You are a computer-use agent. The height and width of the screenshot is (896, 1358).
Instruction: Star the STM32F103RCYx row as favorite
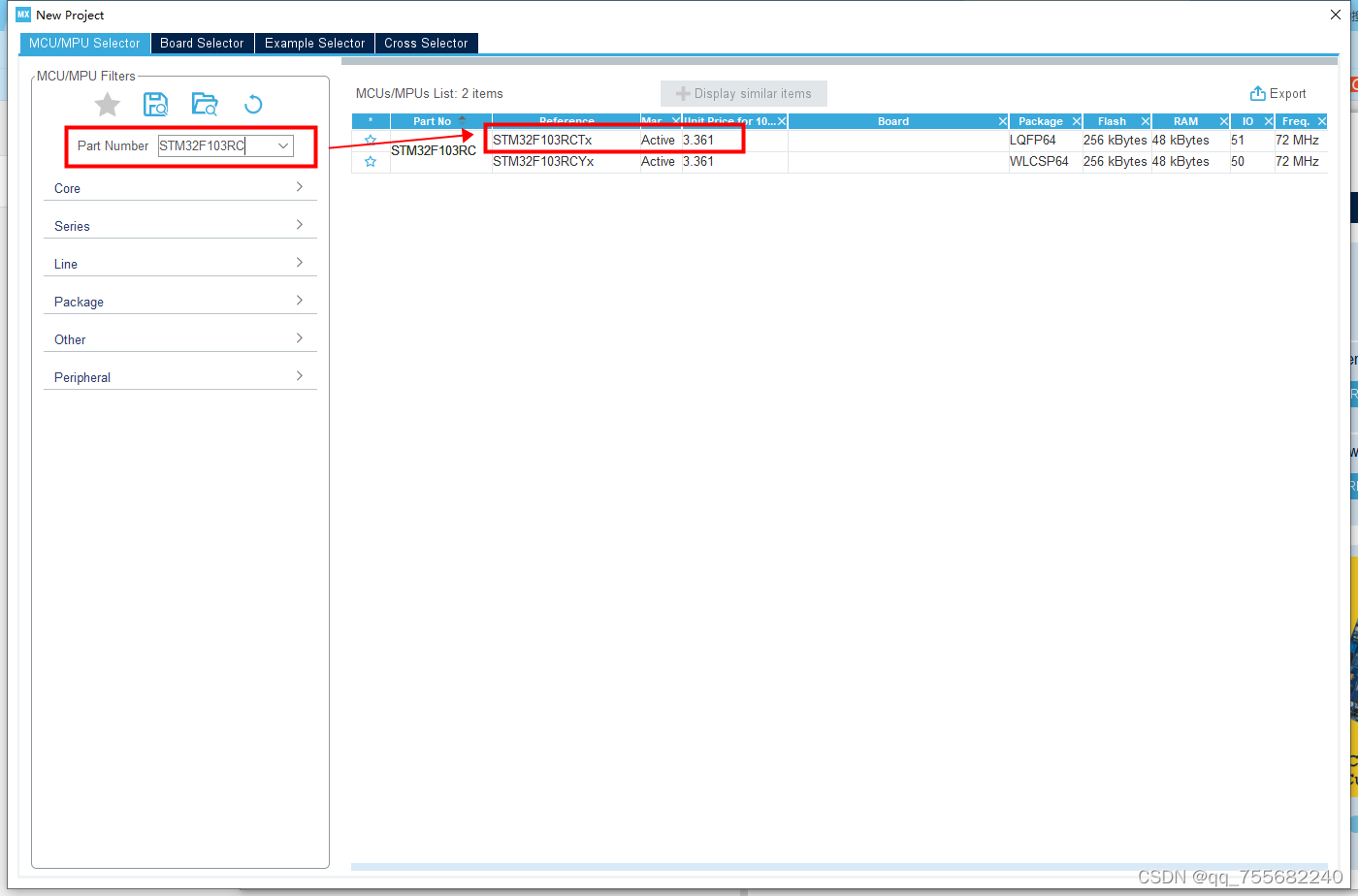click(370, 162)
